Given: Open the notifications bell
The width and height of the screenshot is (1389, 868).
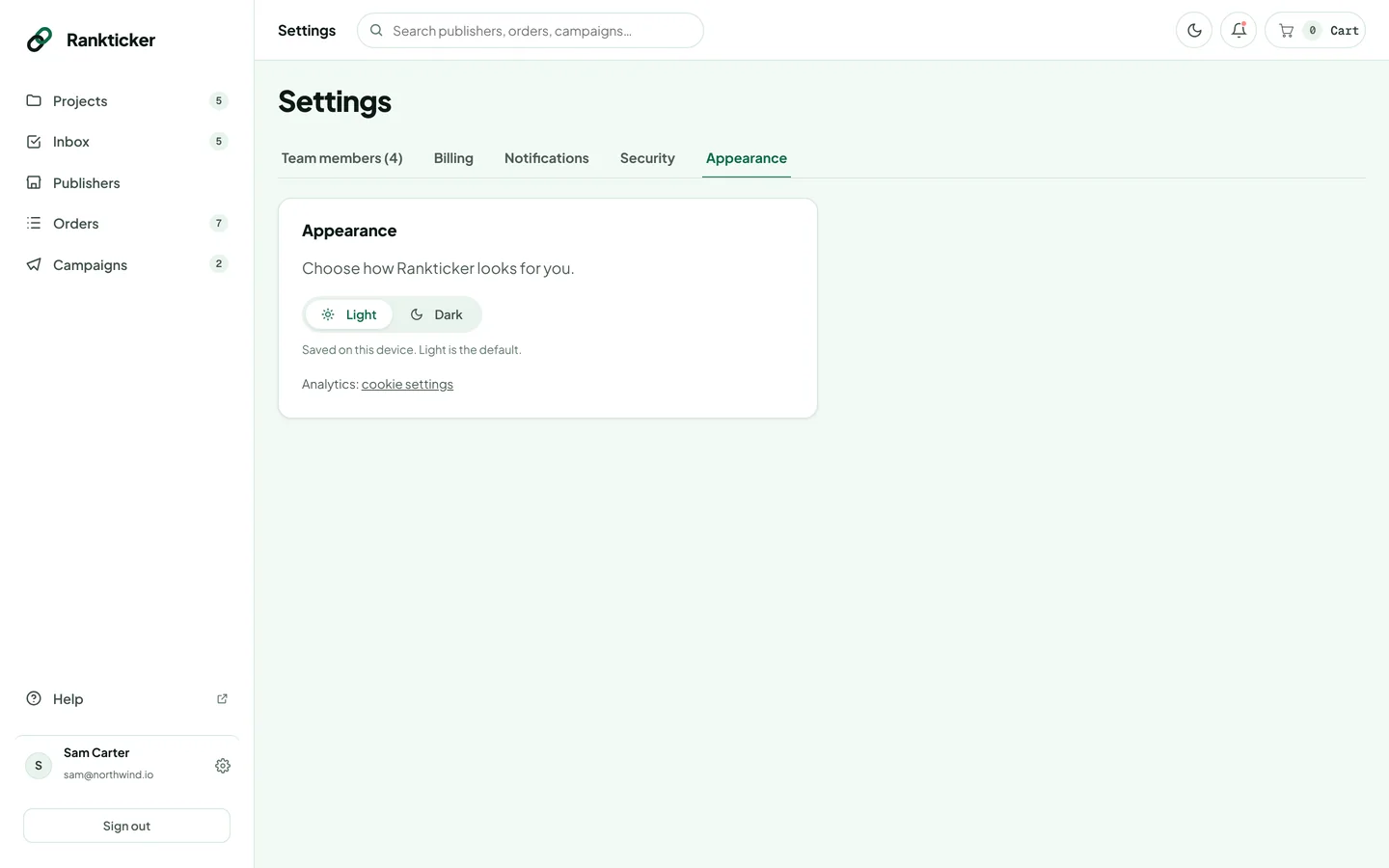Looking at the screenshot, I should [1239, 31].
